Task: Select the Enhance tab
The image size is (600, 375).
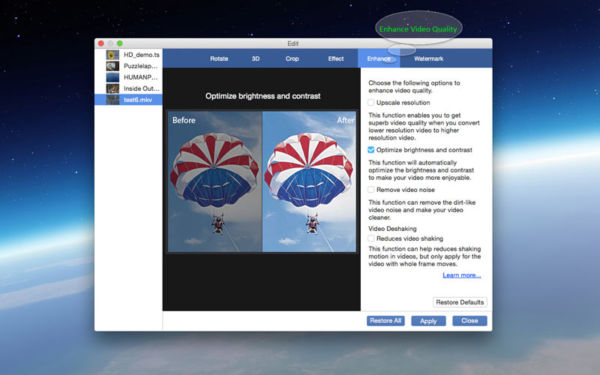Action: (379, 59)
